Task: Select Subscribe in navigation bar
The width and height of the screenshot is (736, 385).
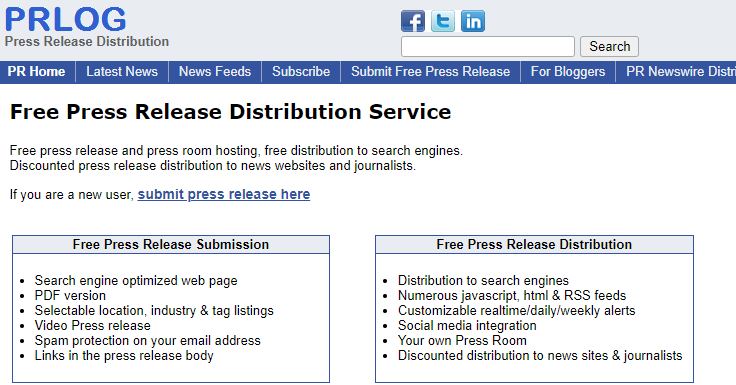Action: coord(301,71)
